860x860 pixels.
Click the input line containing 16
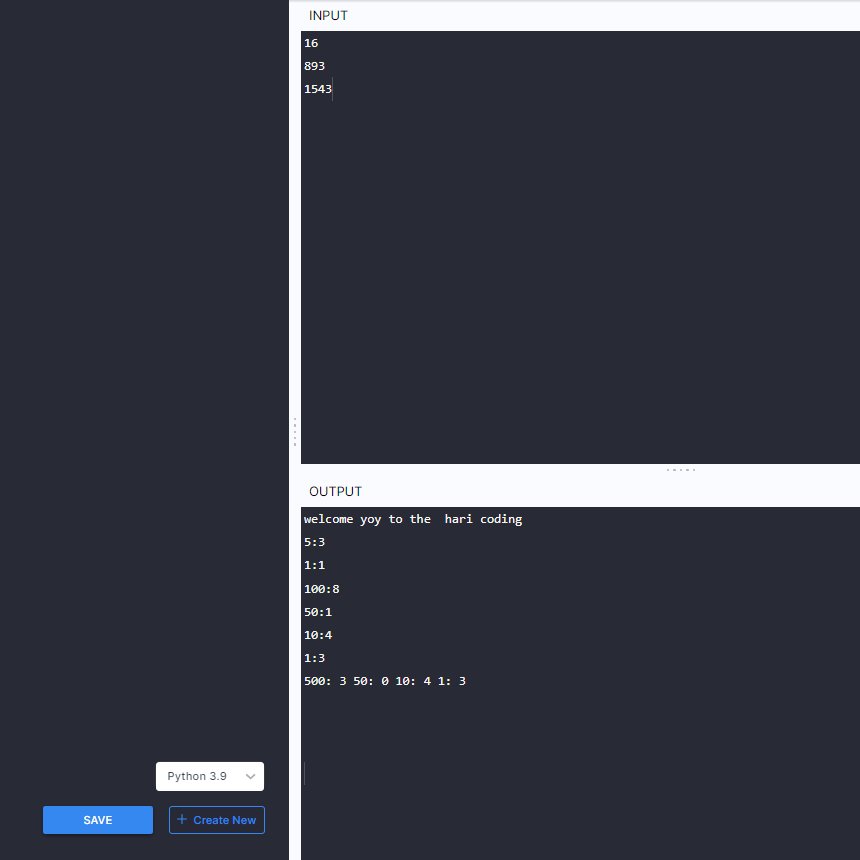tap(311, 43)
